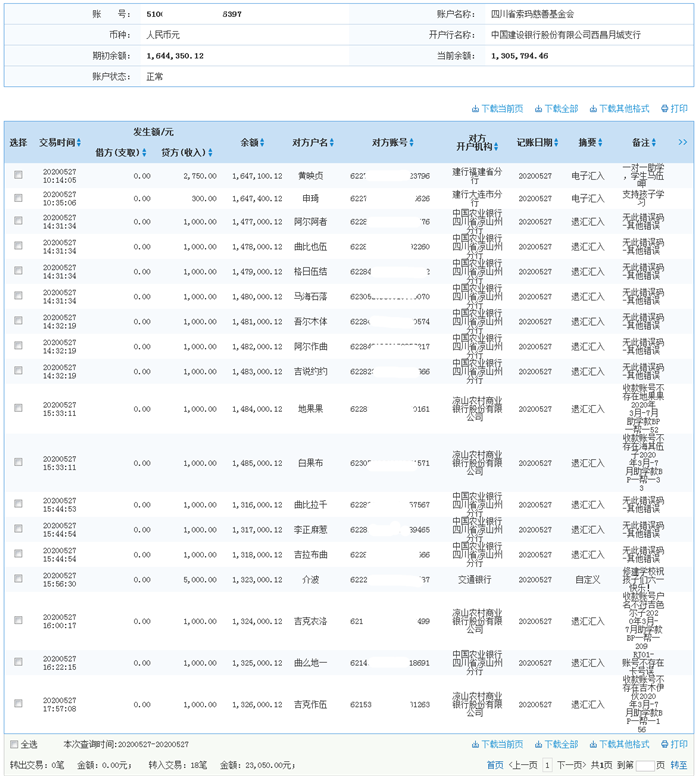Tick the checkbox for the 介波 transaction
Viewport: 700px width, 776px height.
[18, 578]
